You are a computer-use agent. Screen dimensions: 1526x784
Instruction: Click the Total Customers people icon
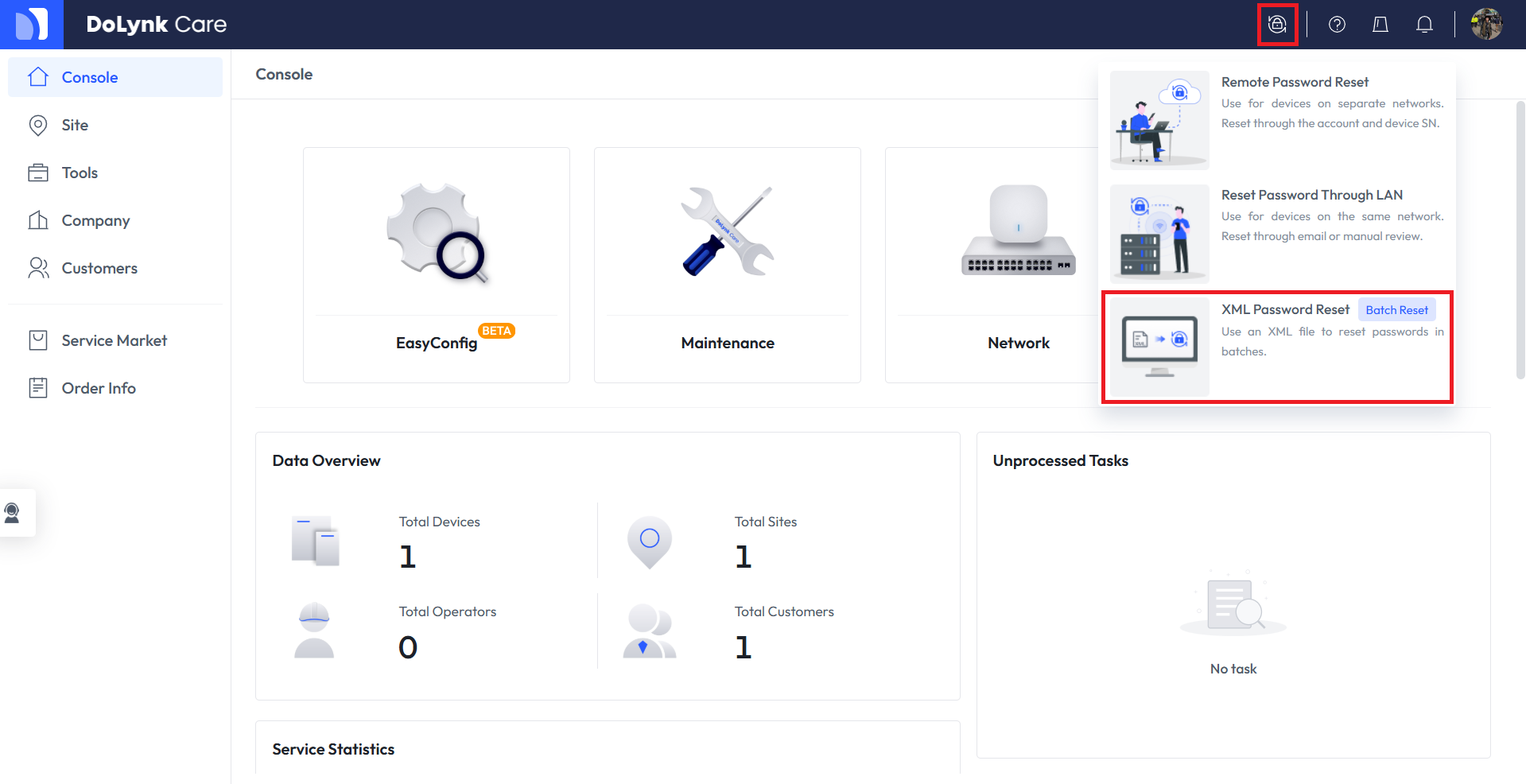(650, 631)
